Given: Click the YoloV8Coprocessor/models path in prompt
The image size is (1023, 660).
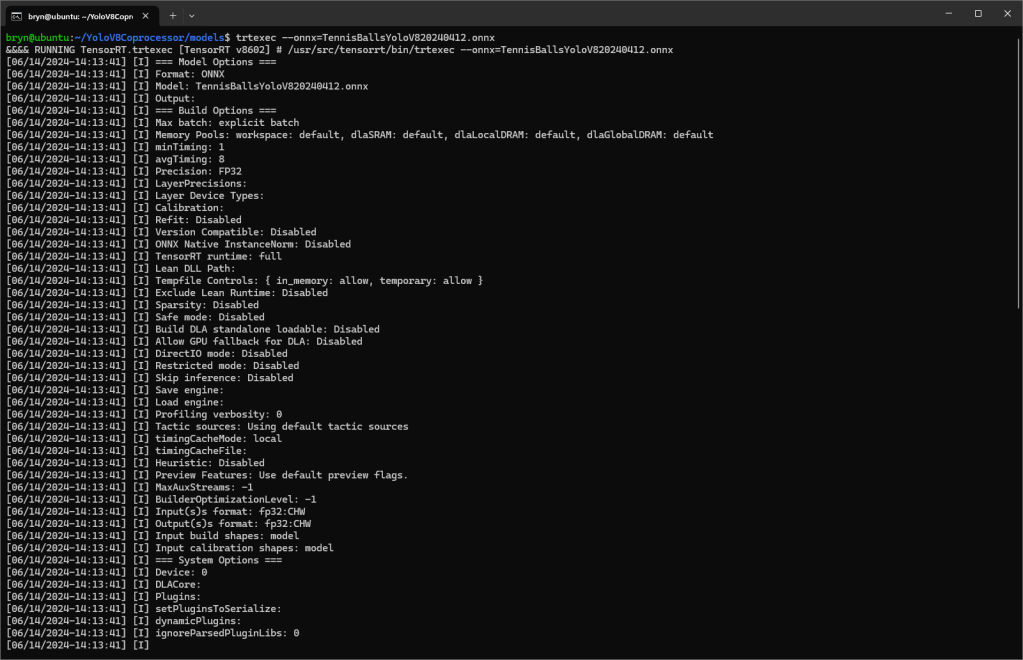Looking at the screenshot, I should (x=152, y=37).
